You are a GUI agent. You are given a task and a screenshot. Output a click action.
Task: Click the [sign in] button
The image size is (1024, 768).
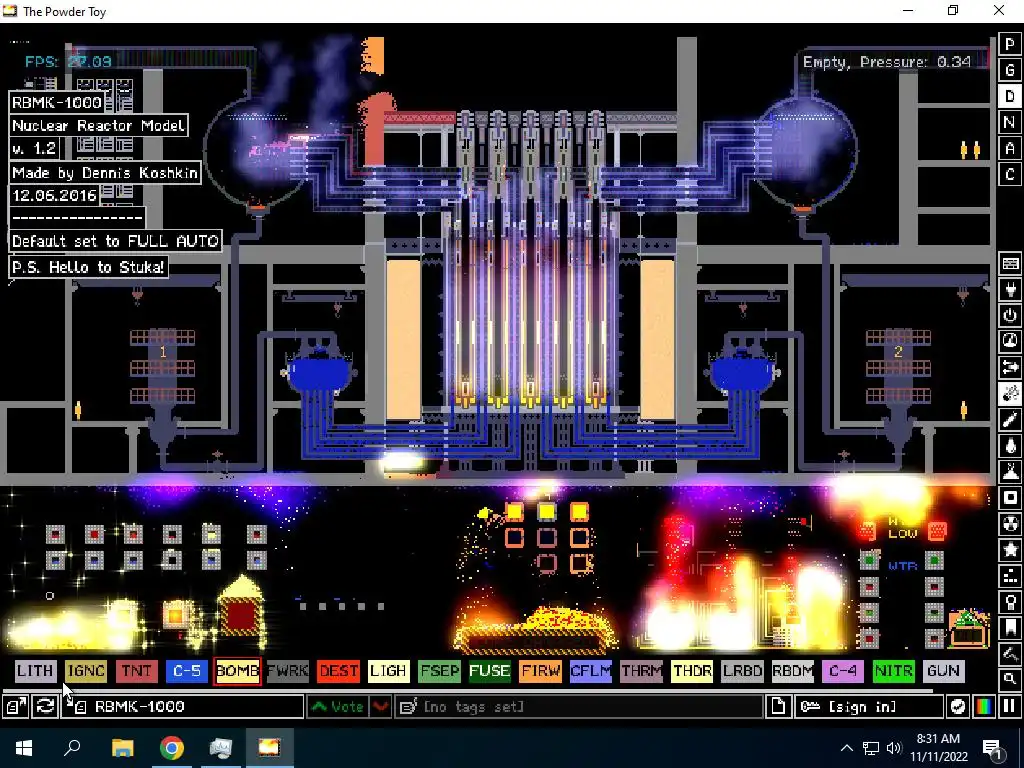(868, 707)
